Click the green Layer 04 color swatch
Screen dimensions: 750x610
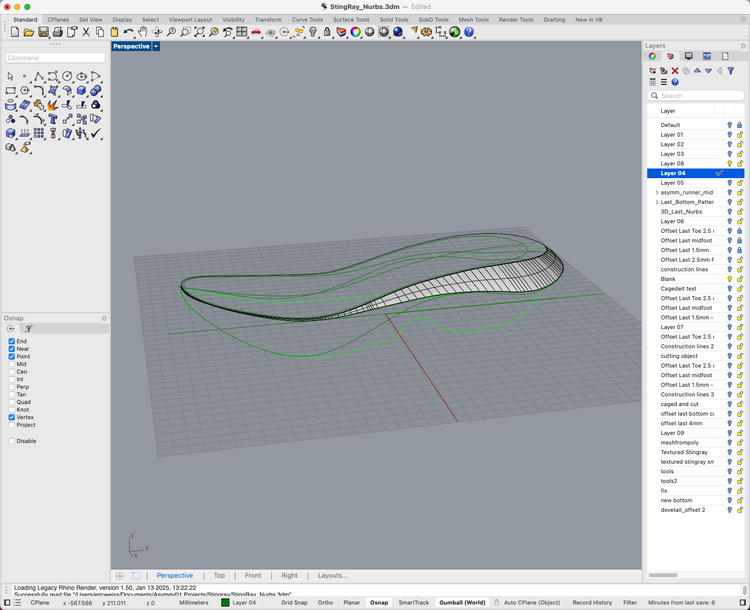pos(225,603)
